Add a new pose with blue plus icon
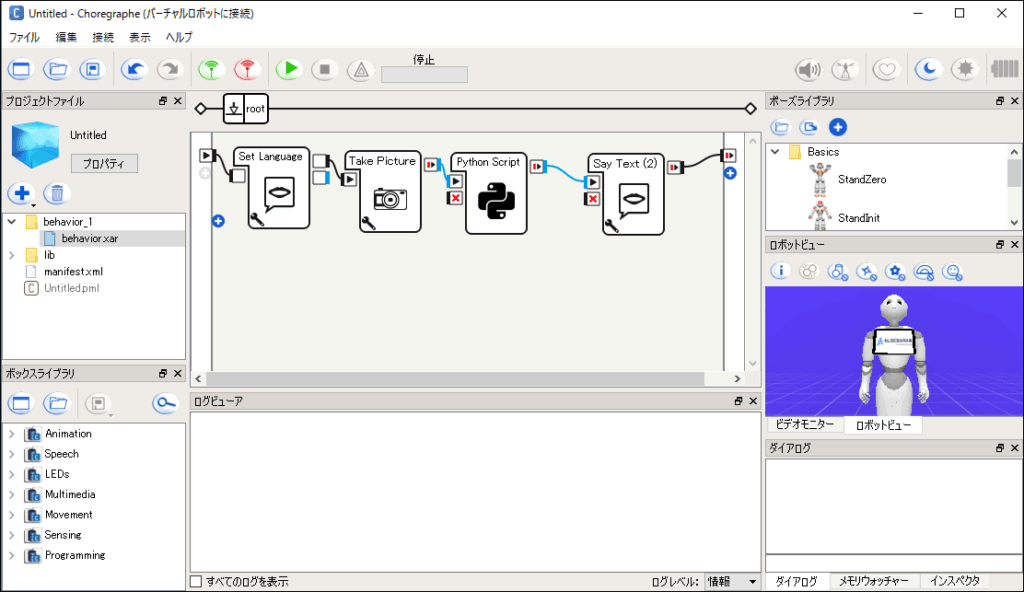 tap(838, 127)
